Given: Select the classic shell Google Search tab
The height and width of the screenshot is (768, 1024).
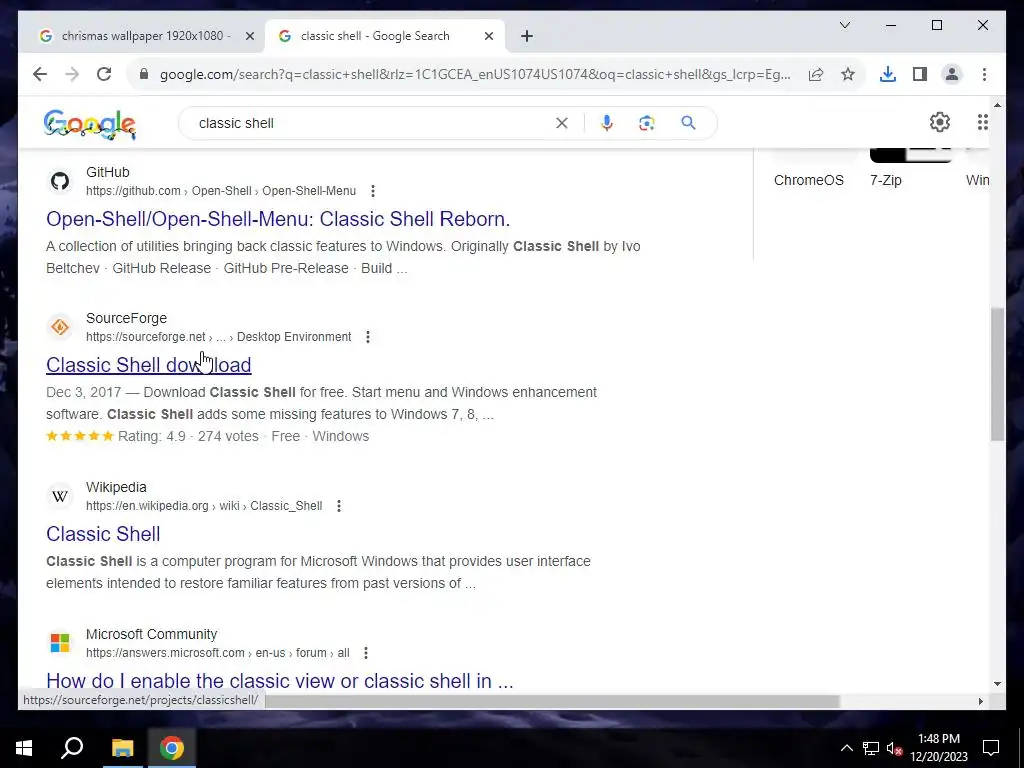Looking at the screenshot, I should coord(374,36).
